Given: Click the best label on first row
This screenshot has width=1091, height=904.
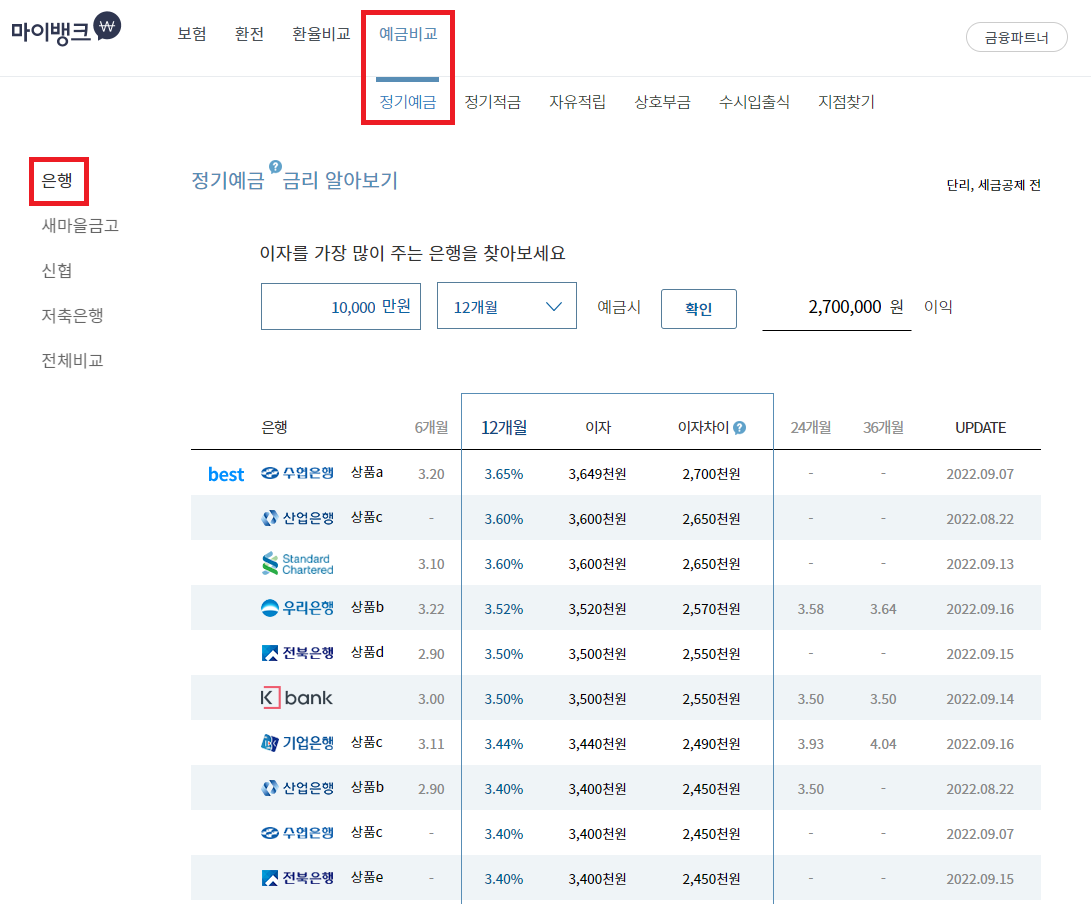Looking at the screenshot, I should click(226, 475).
